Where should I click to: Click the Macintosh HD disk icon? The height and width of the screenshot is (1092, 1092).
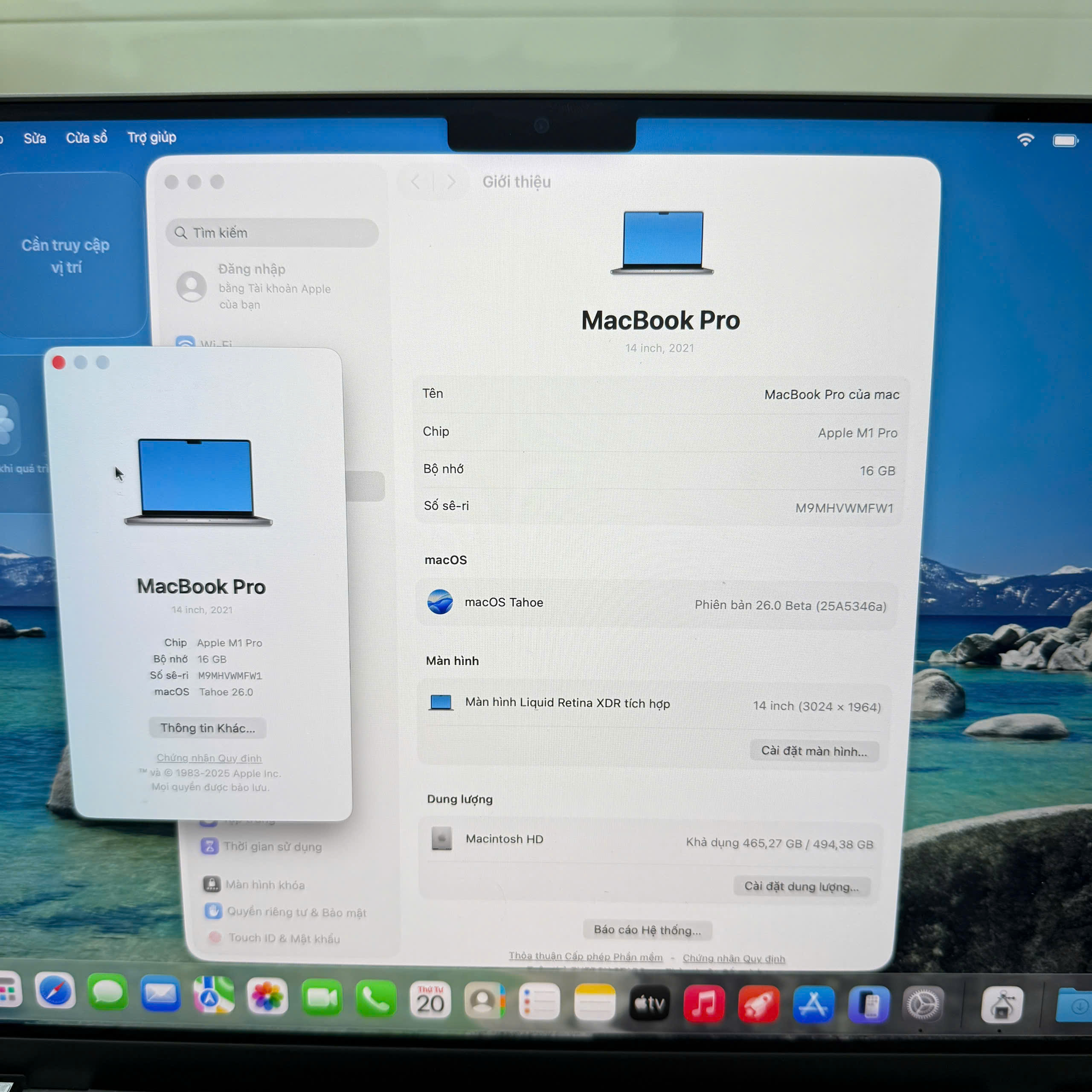pyautogui.click(x=441, y=838)
